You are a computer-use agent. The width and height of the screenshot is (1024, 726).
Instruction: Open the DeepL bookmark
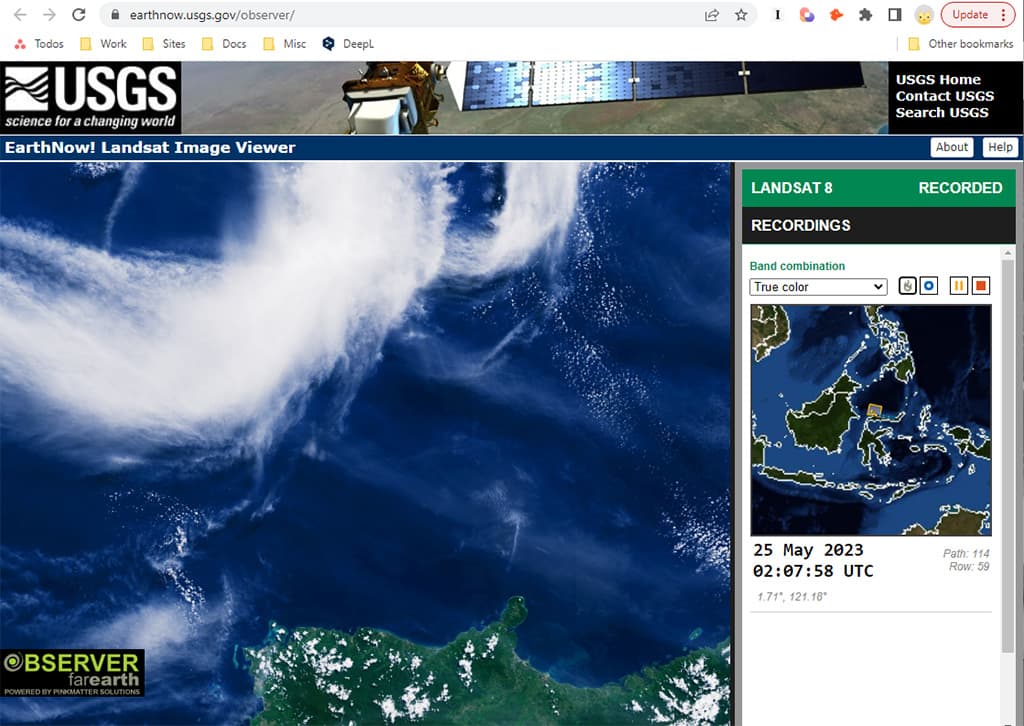pos(348,44)
